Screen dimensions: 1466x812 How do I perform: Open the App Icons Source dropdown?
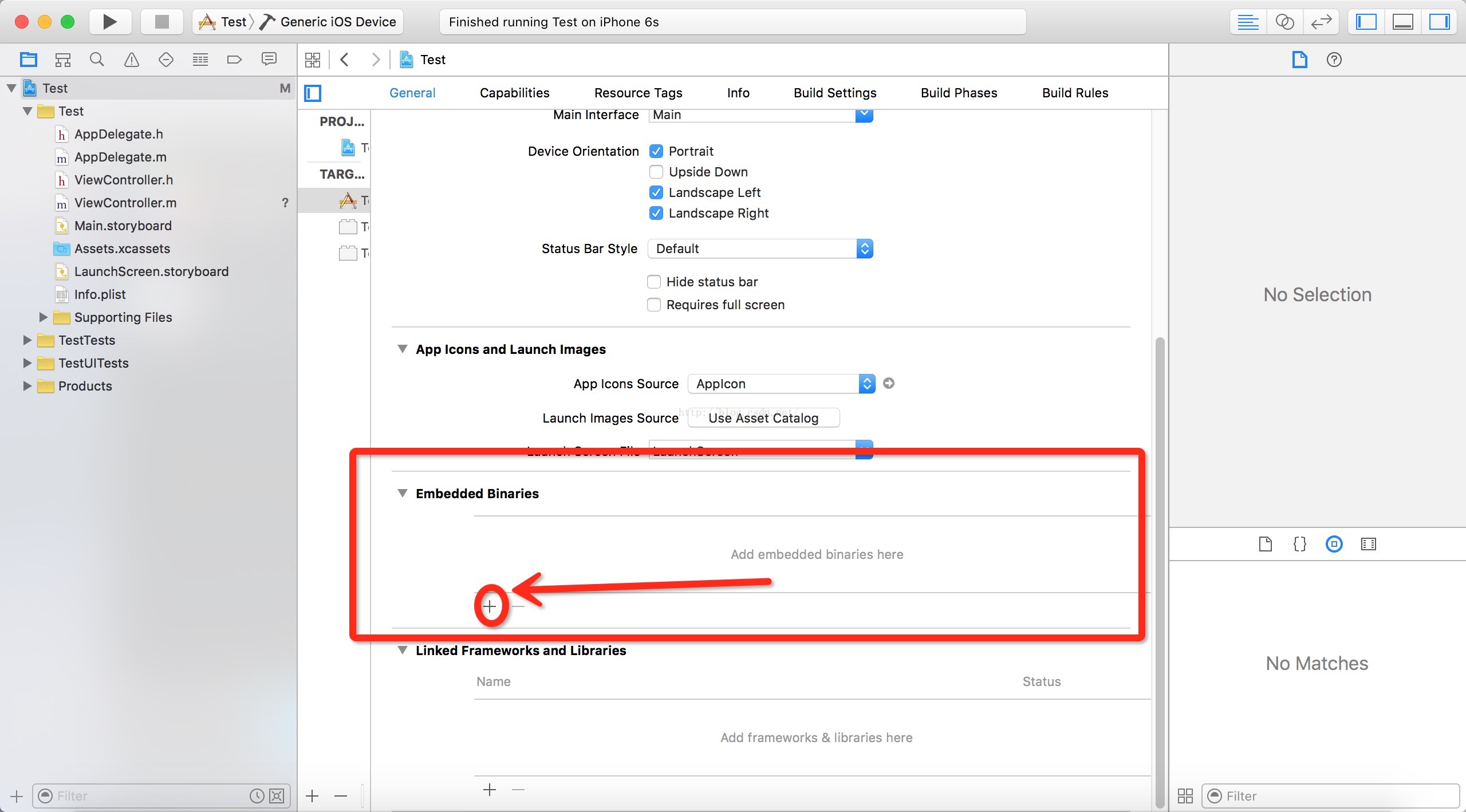coord(782,384)
